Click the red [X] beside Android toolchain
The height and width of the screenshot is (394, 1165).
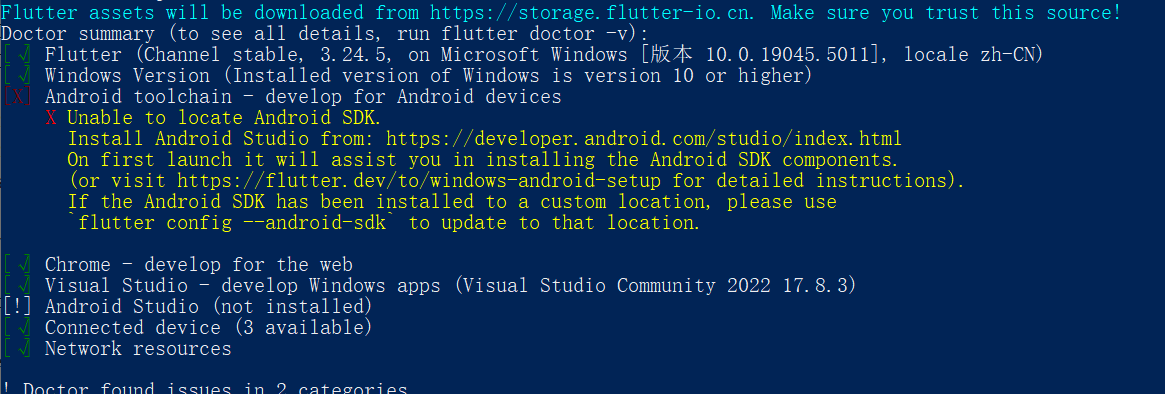[17, 97]
